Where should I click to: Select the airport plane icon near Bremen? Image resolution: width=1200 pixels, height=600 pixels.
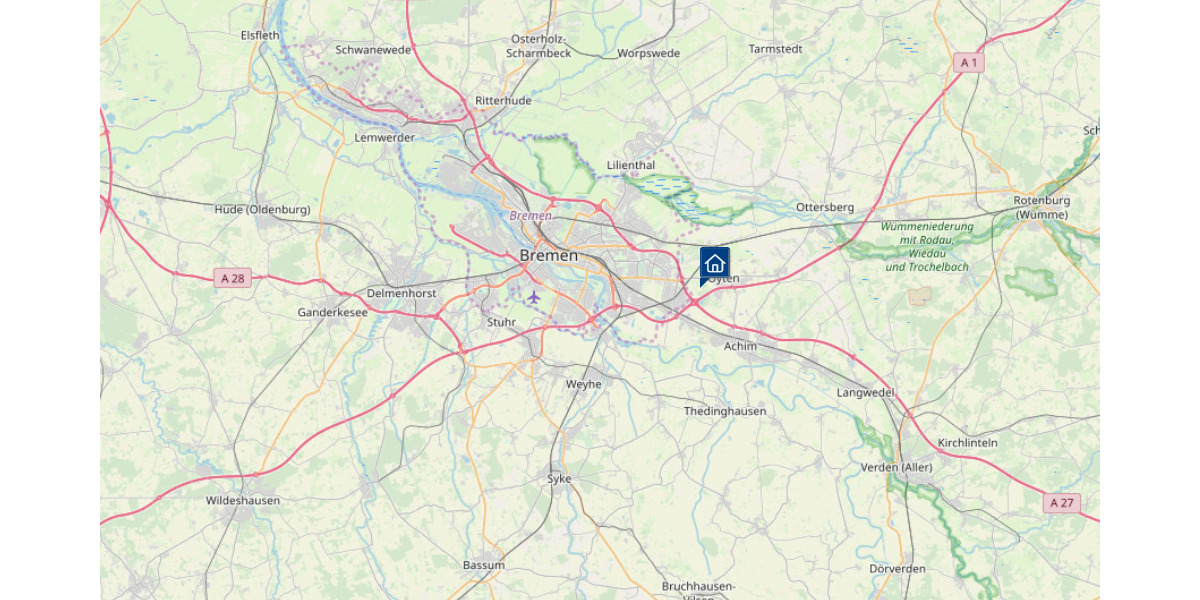533,297
